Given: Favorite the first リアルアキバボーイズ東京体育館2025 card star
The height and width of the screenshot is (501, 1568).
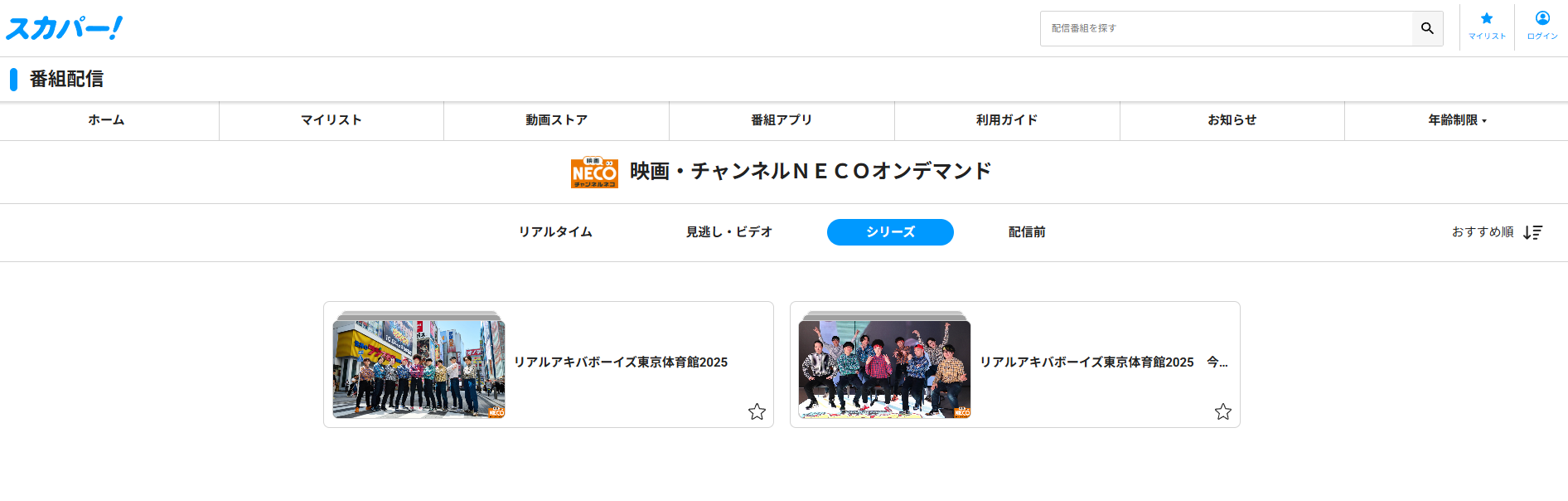Looking at the screenshot, I should (757, 411).
